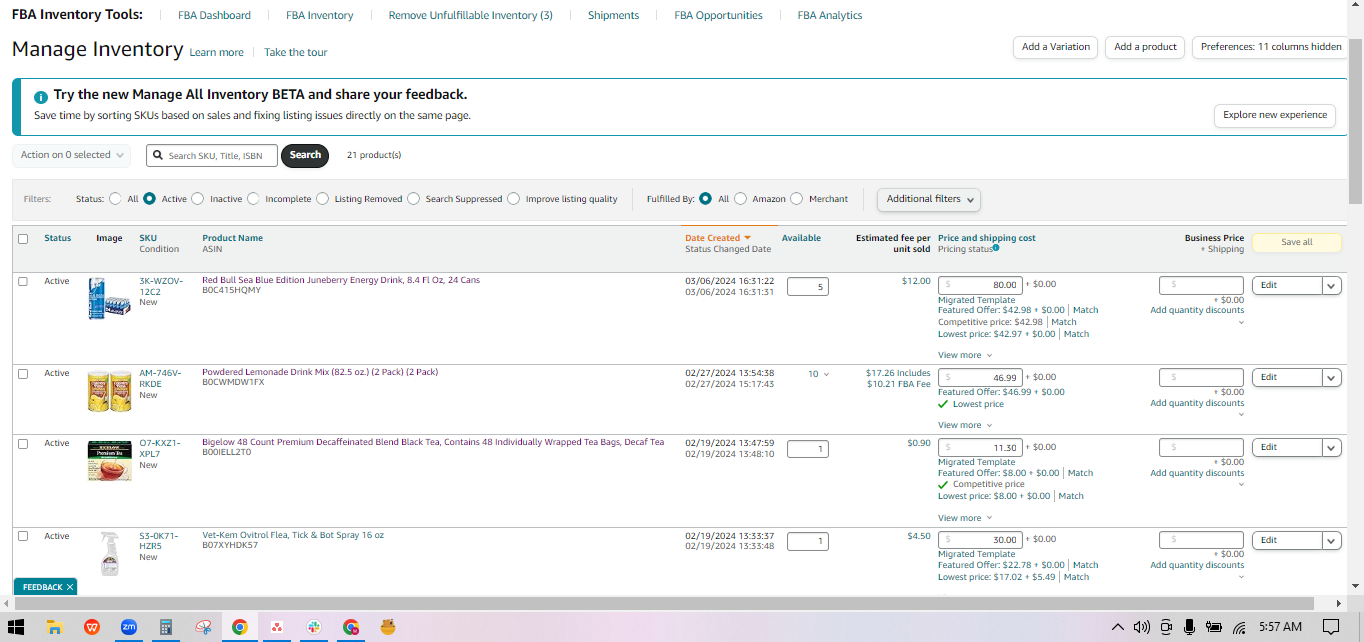The image size is (1364, 642).
Task: Tick the Powdered Lemonade row checkbox
Action: (23, 373)
